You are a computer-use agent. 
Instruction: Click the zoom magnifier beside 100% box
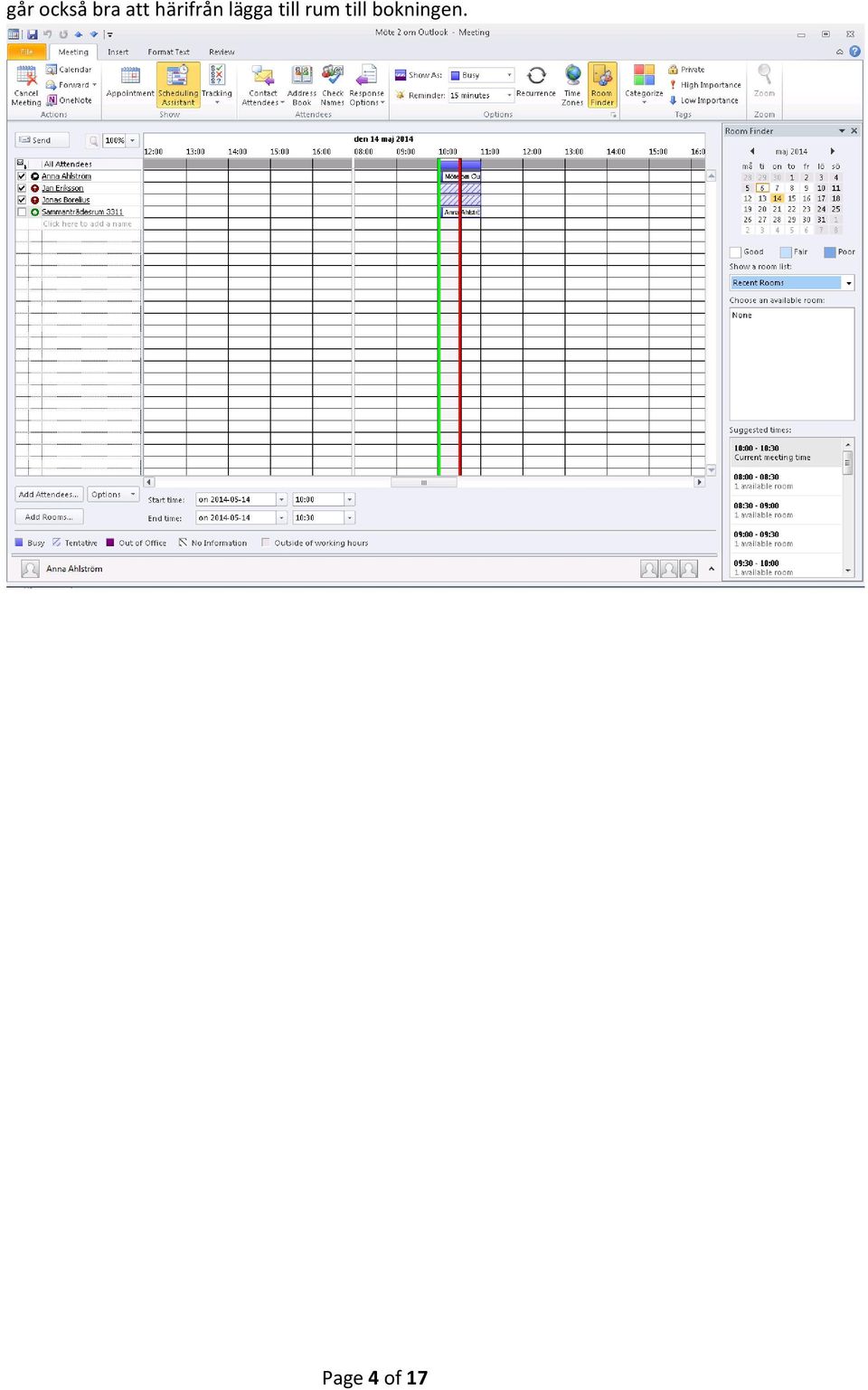[x=93, y=140]
